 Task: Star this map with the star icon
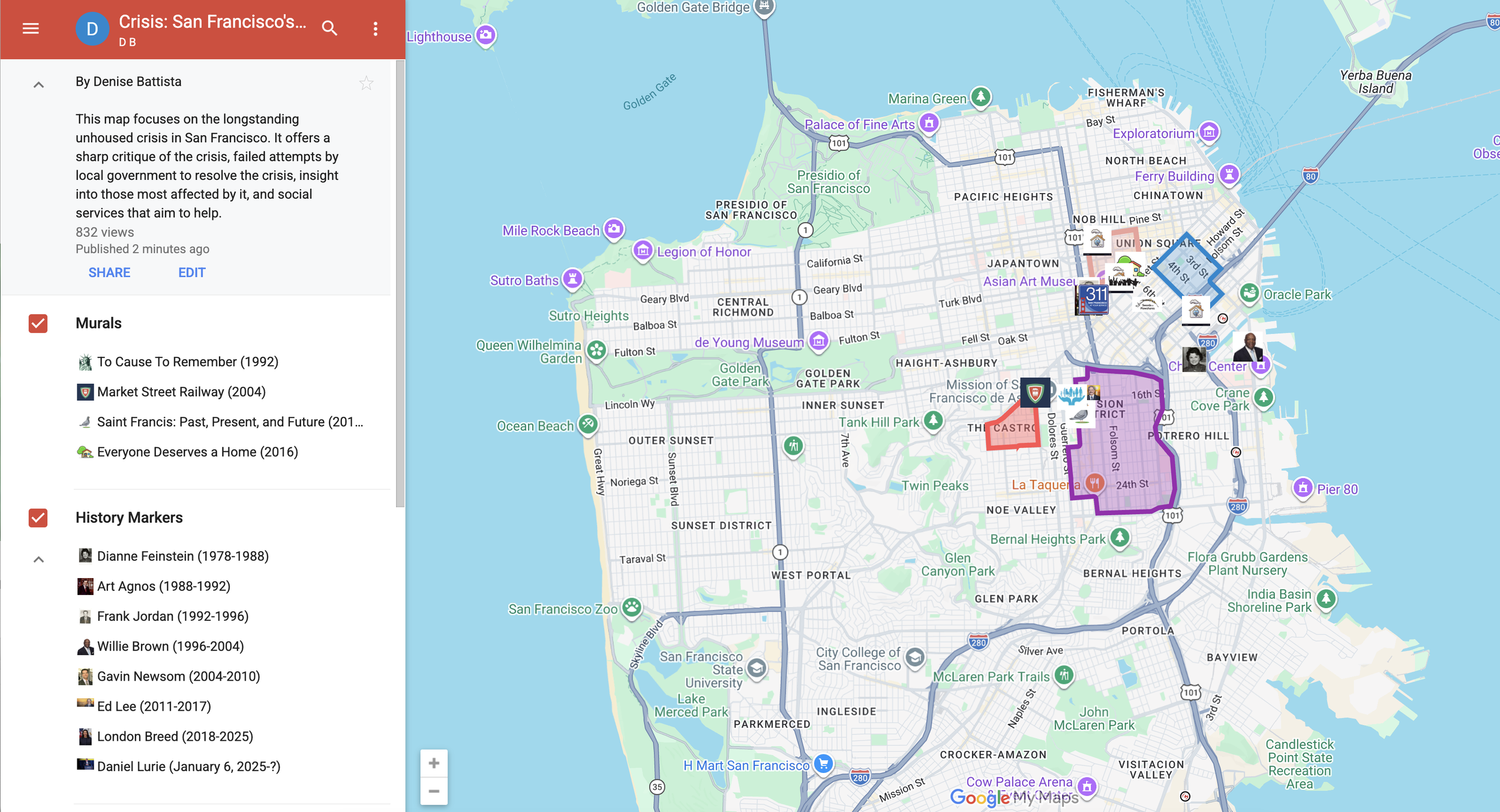click(366, 83)
